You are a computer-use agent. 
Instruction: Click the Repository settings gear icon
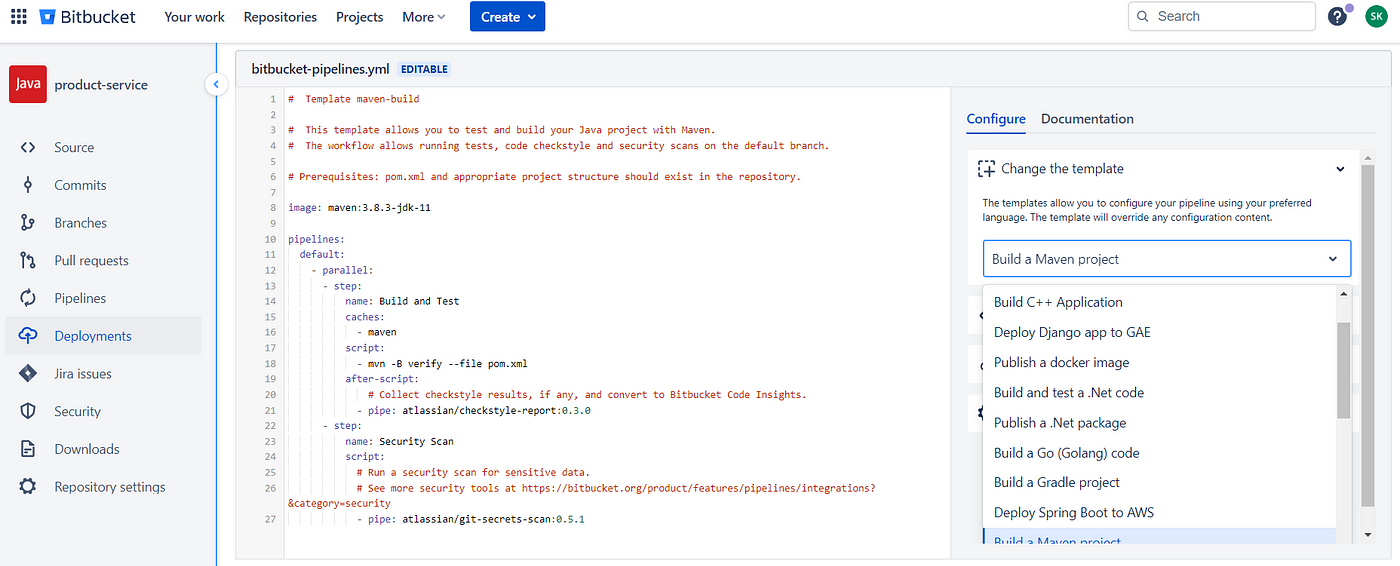point(28,487)
